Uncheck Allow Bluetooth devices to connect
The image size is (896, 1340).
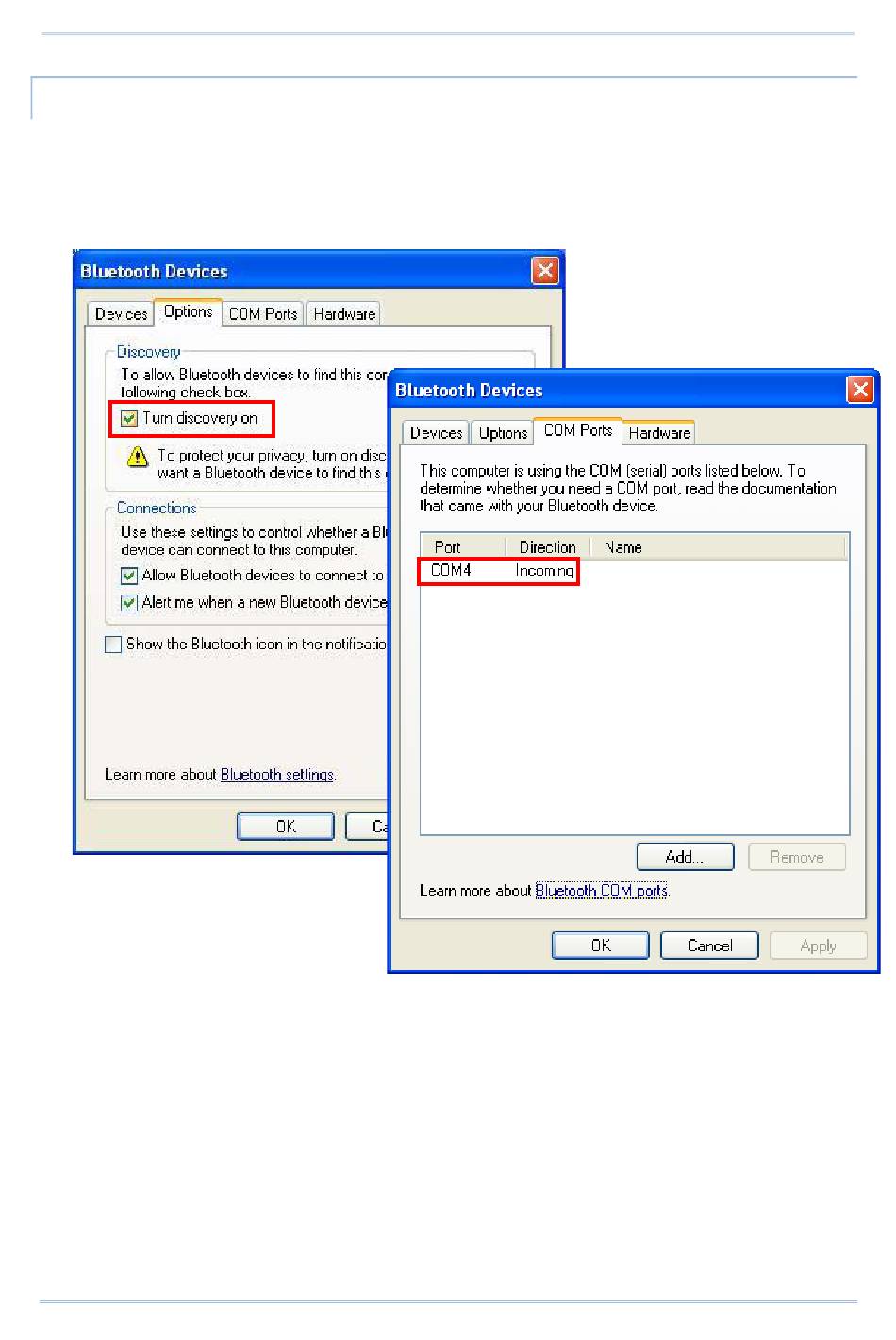[x=130, y=576]
